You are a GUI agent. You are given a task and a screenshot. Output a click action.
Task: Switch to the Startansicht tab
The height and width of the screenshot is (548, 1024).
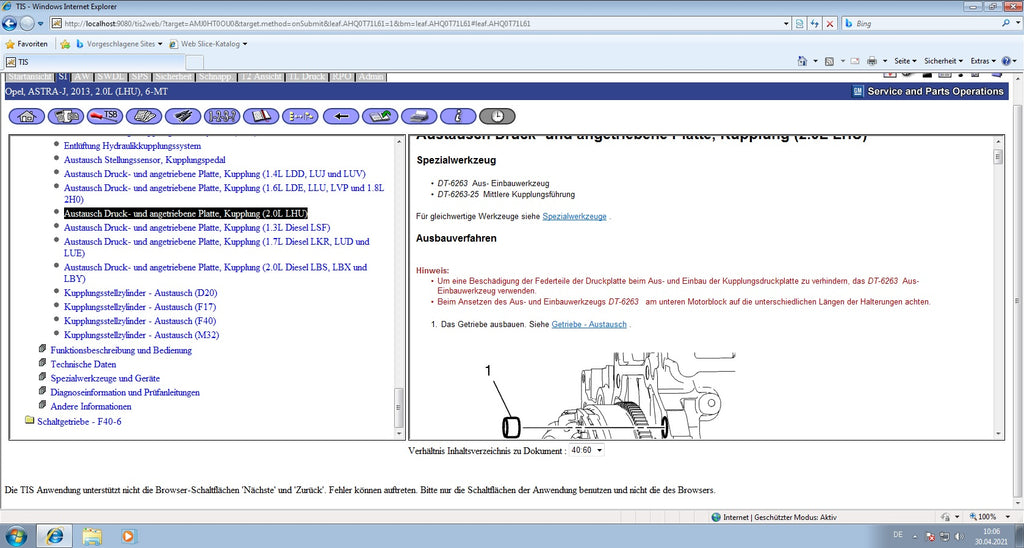tap(29, 76)
